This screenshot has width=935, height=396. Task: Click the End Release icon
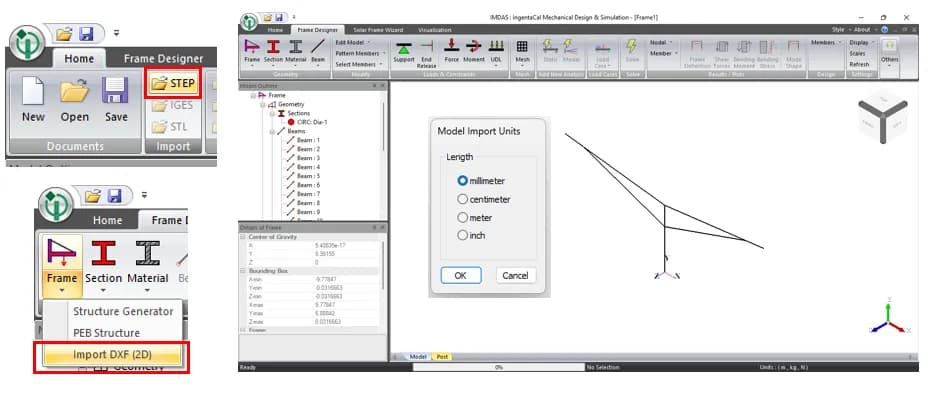426,47
